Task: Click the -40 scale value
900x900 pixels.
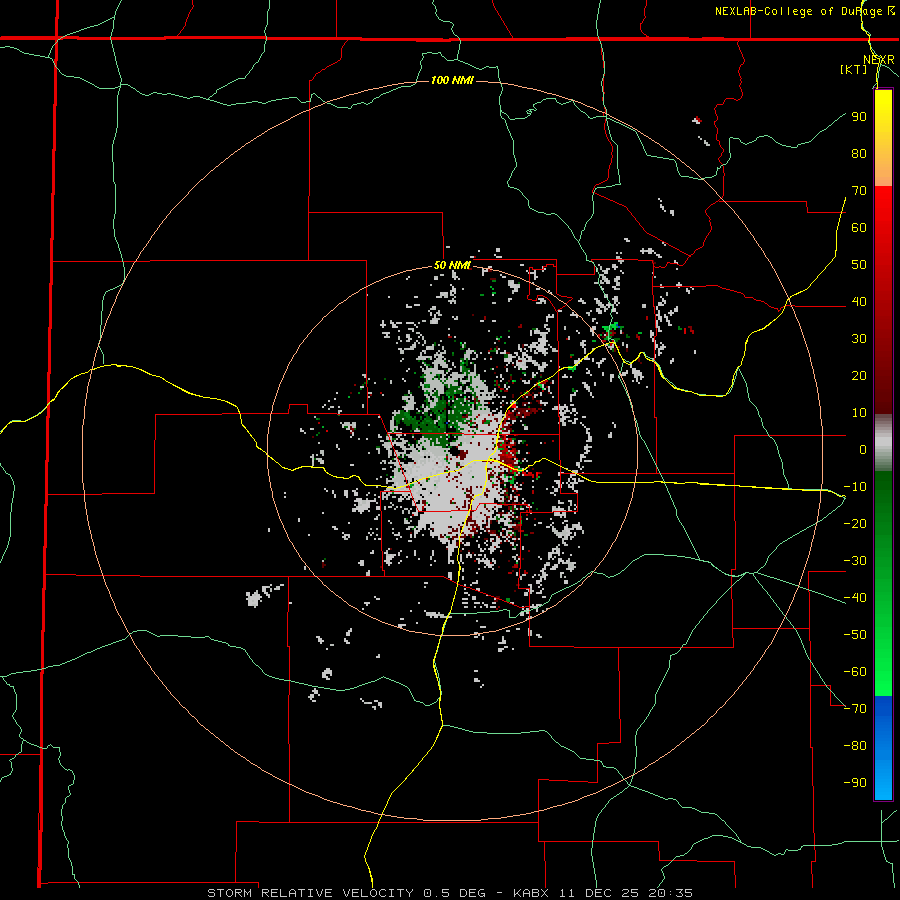Action: click(855, 598)
